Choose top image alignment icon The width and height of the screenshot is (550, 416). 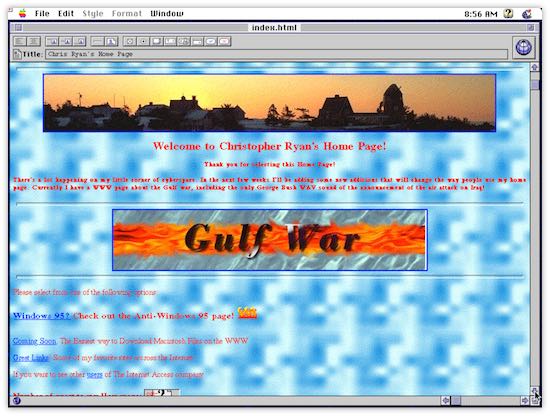click(53, 41)
